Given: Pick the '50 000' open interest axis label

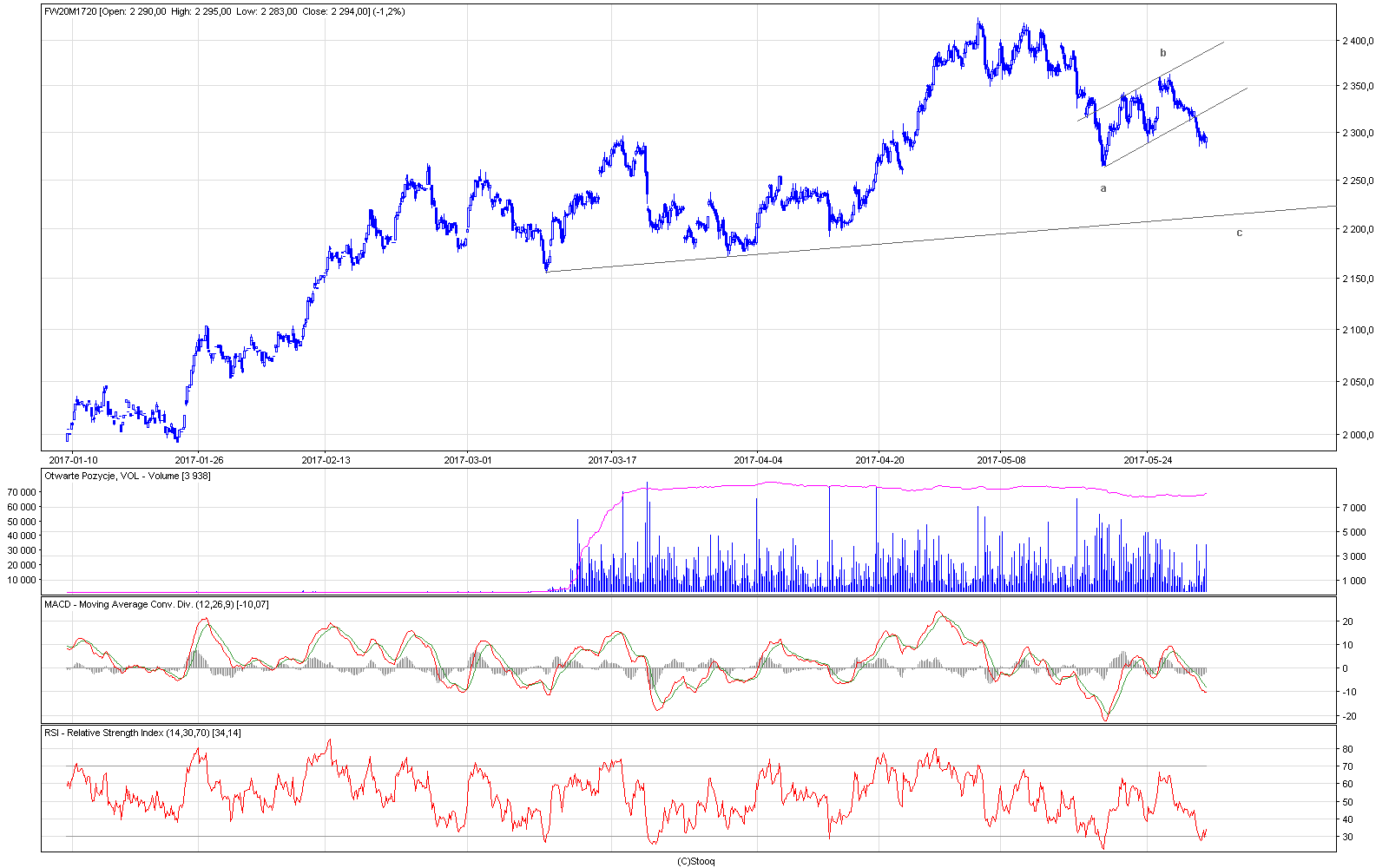Looking at the screenshot, I should 21,522.
